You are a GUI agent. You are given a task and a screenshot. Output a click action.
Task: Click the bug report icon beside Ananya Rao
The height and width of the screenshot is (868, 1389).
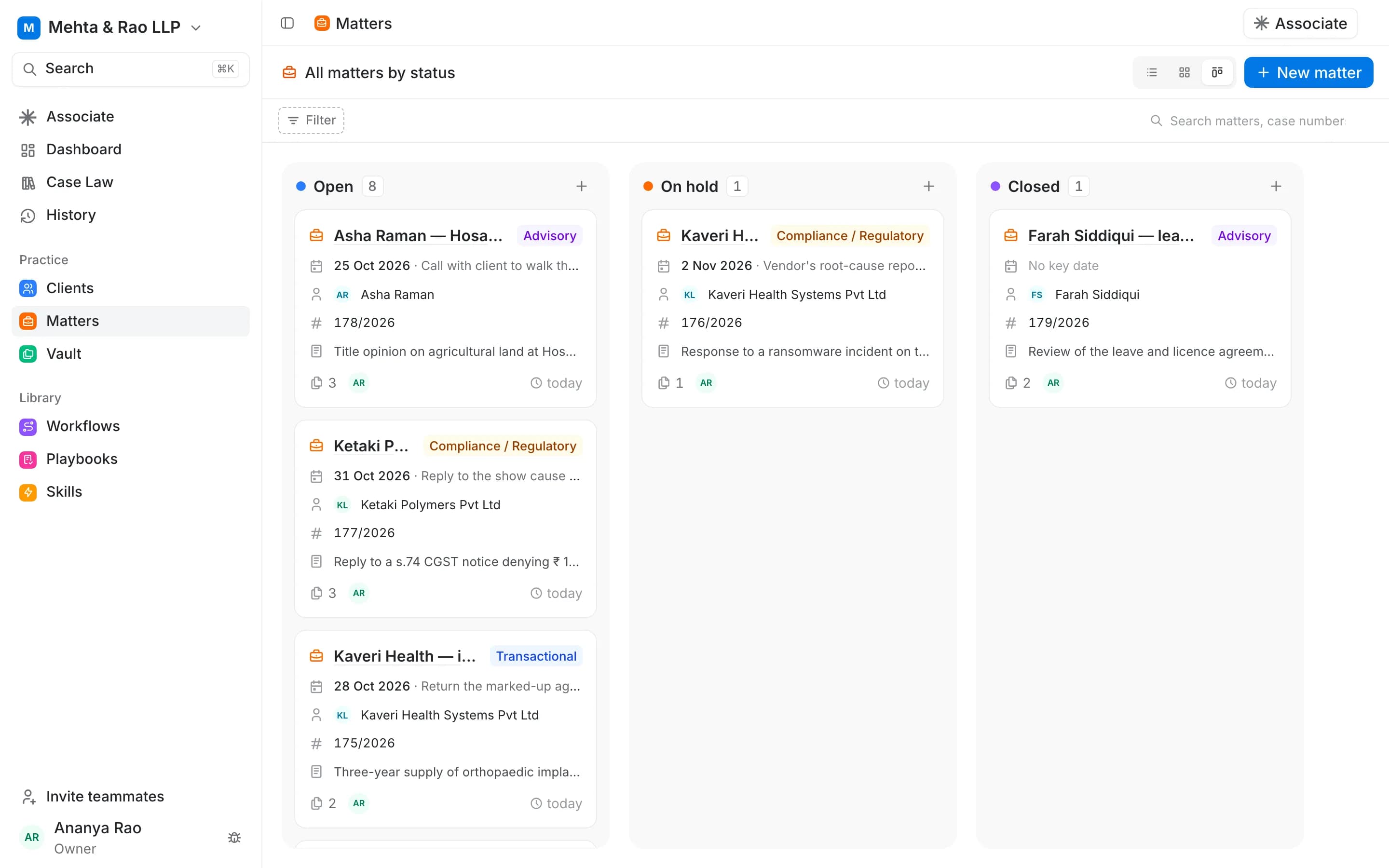pos(234,838)
